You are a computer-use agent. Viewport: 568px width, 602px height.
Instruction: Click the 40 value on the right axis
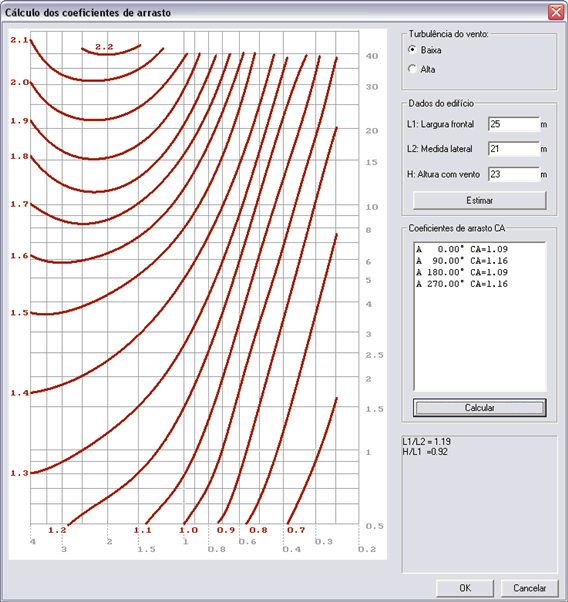point(372,56)
